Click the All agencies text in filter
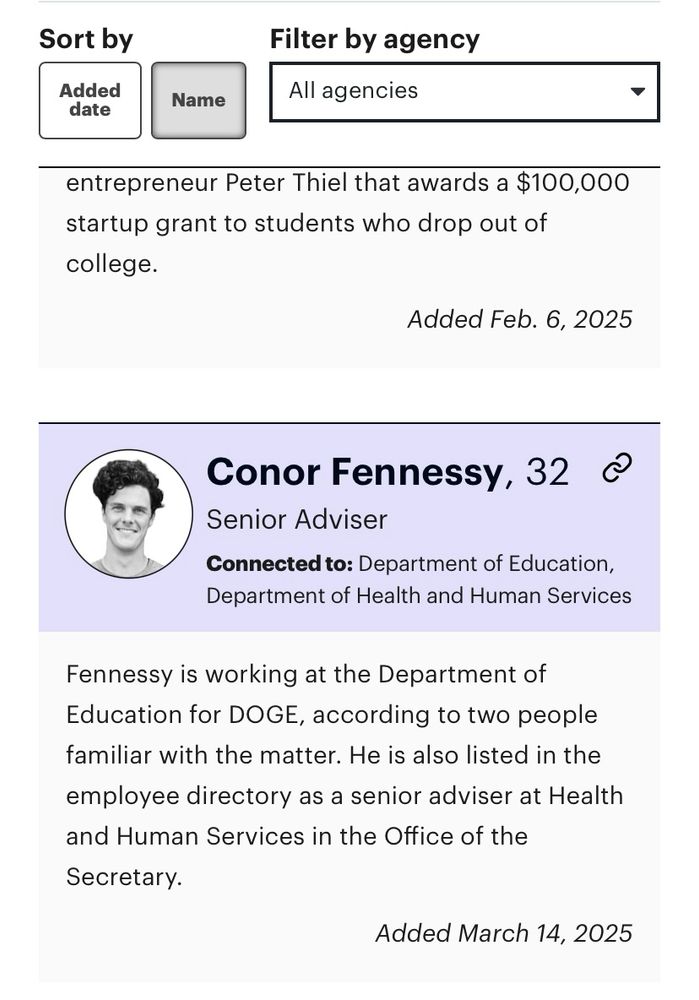699x1000 pixels. (x=353, y=91)
